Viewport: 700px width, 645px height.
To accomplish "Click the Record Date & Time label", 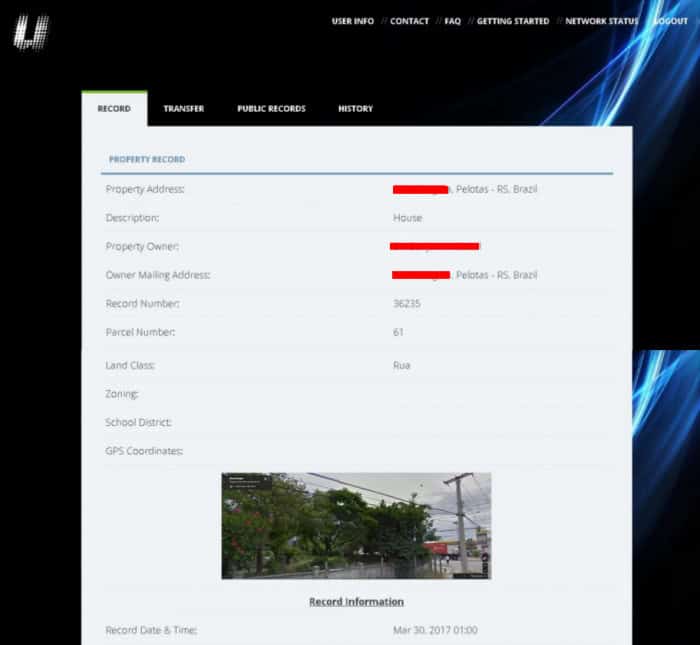I will tap(151, 630).
